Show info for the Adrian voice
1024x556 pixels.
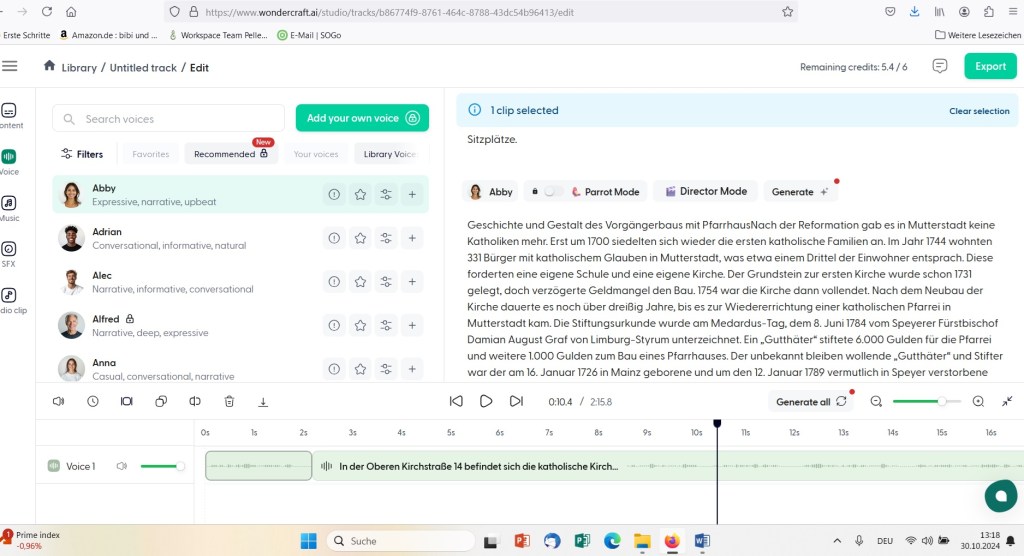click(x=333, y=238)
